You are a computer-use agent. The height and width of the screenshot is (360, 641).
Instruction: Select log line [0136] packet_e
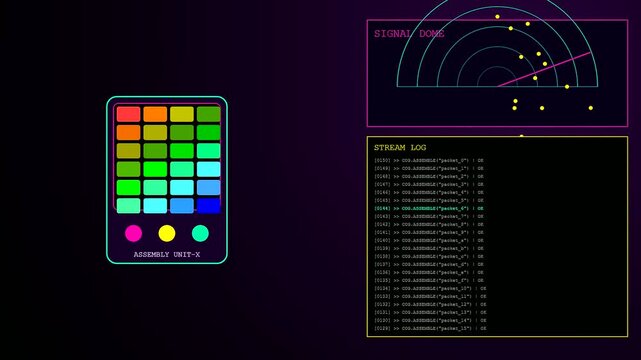pos(429,273)
